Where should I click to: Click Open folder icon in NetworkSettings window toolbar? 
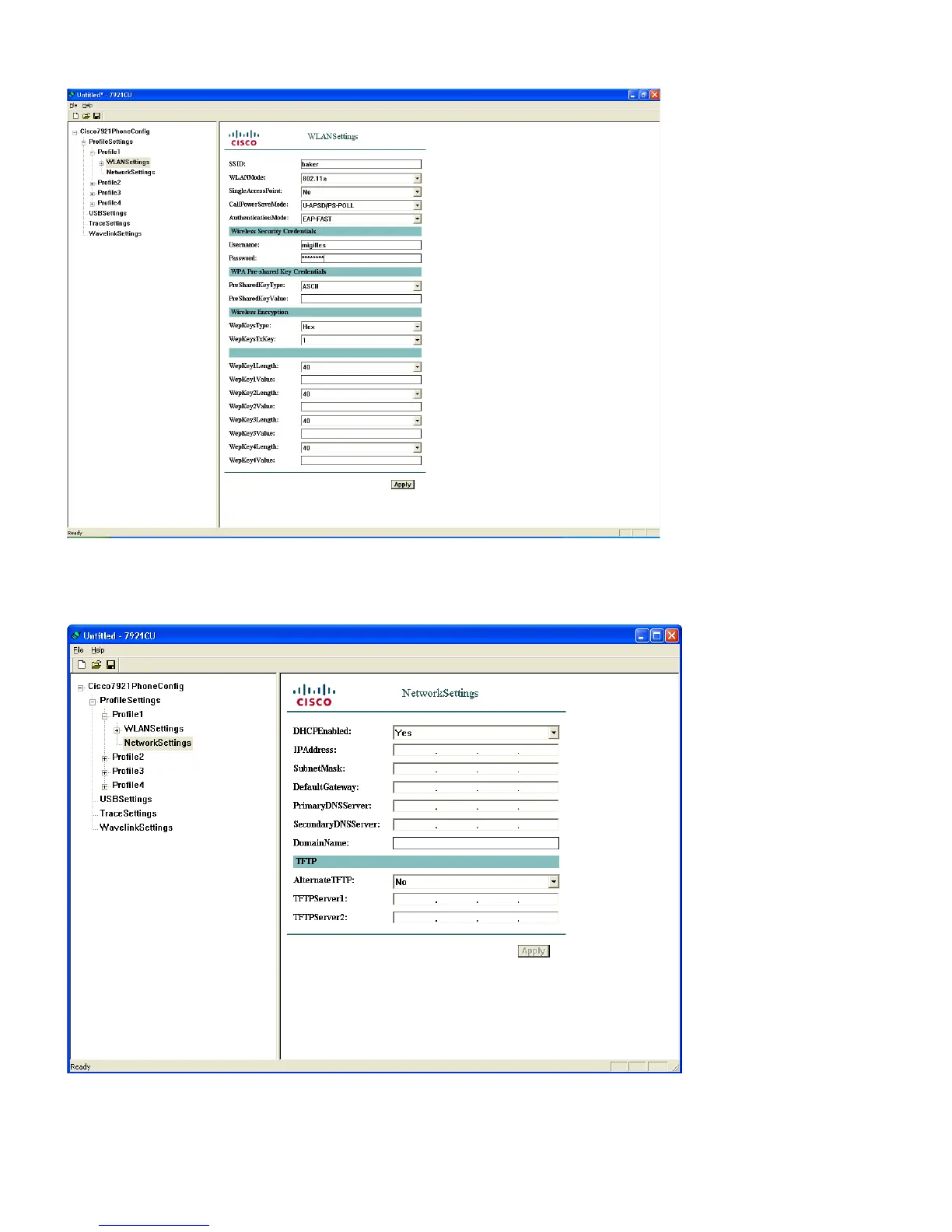tap(96, 665)
